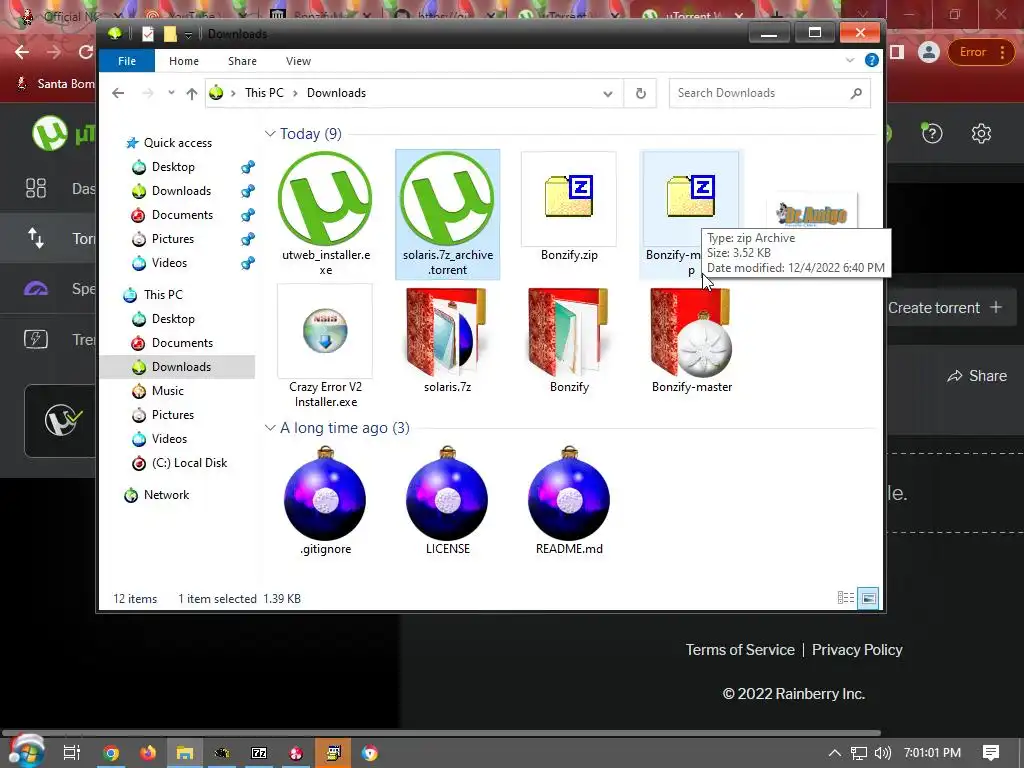Open pinned Documents under Quick access
The image size is (1024, 768).
182,215
